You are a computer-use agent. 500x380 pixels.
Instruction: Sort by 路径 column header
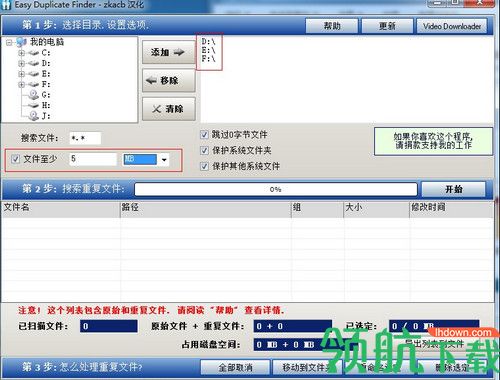(x=206, y=208)
